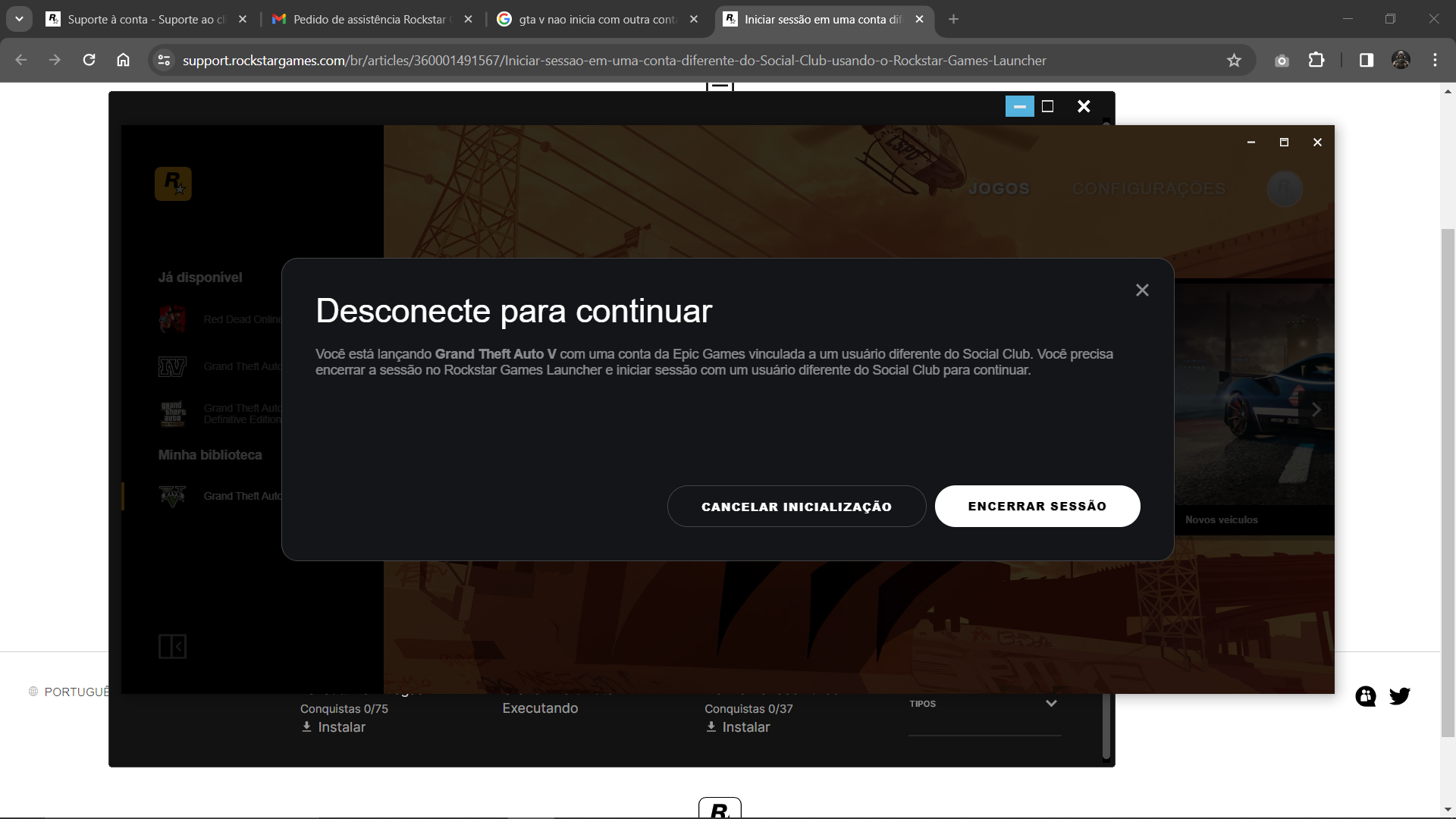Open the profile avatar in launcher header
This screenshot has width=1456, height=819.
click(x=1285, y=188)
